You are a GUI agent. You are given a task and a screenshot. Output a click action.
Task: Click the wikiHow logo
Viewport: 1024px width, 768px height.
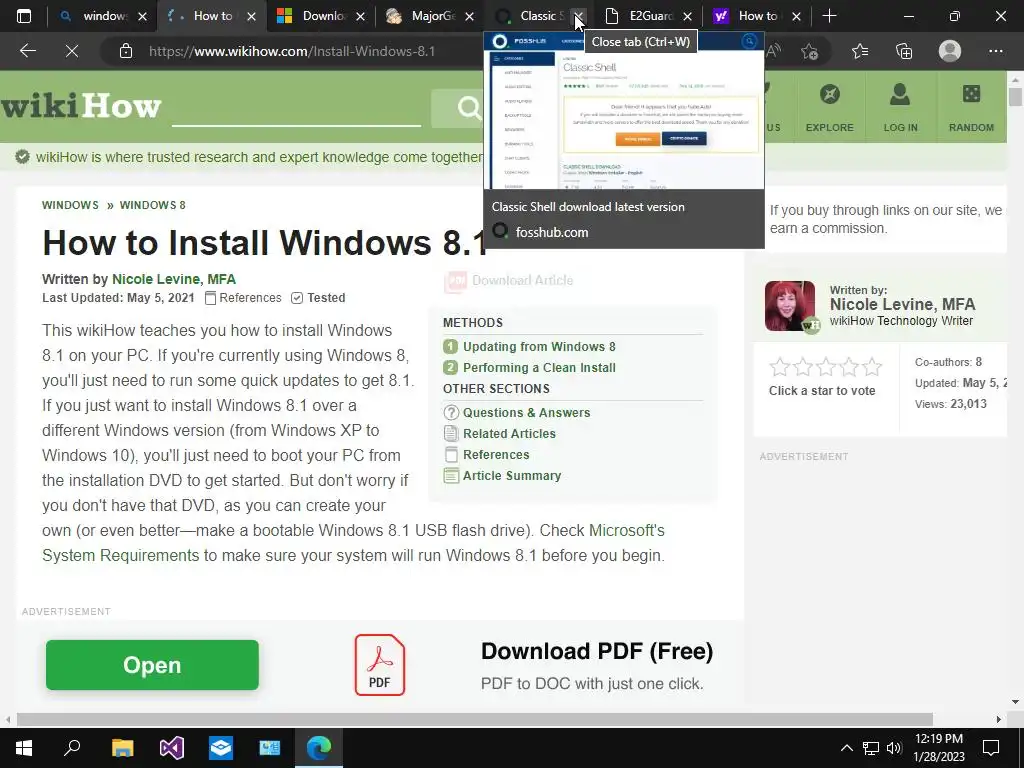(80, 106)
